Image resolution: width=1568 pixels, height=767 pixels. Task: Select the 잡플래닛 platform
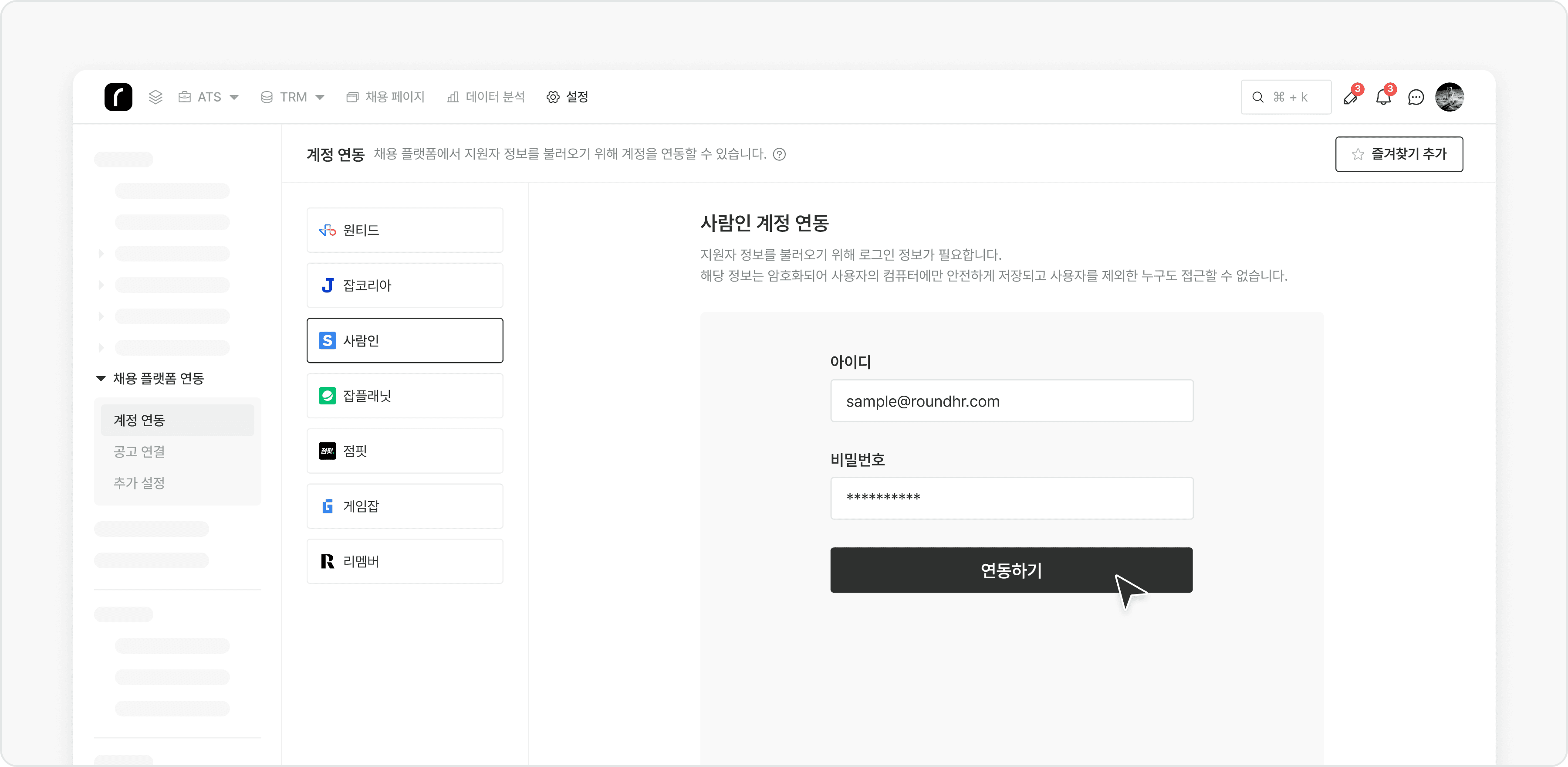point(405,396)
